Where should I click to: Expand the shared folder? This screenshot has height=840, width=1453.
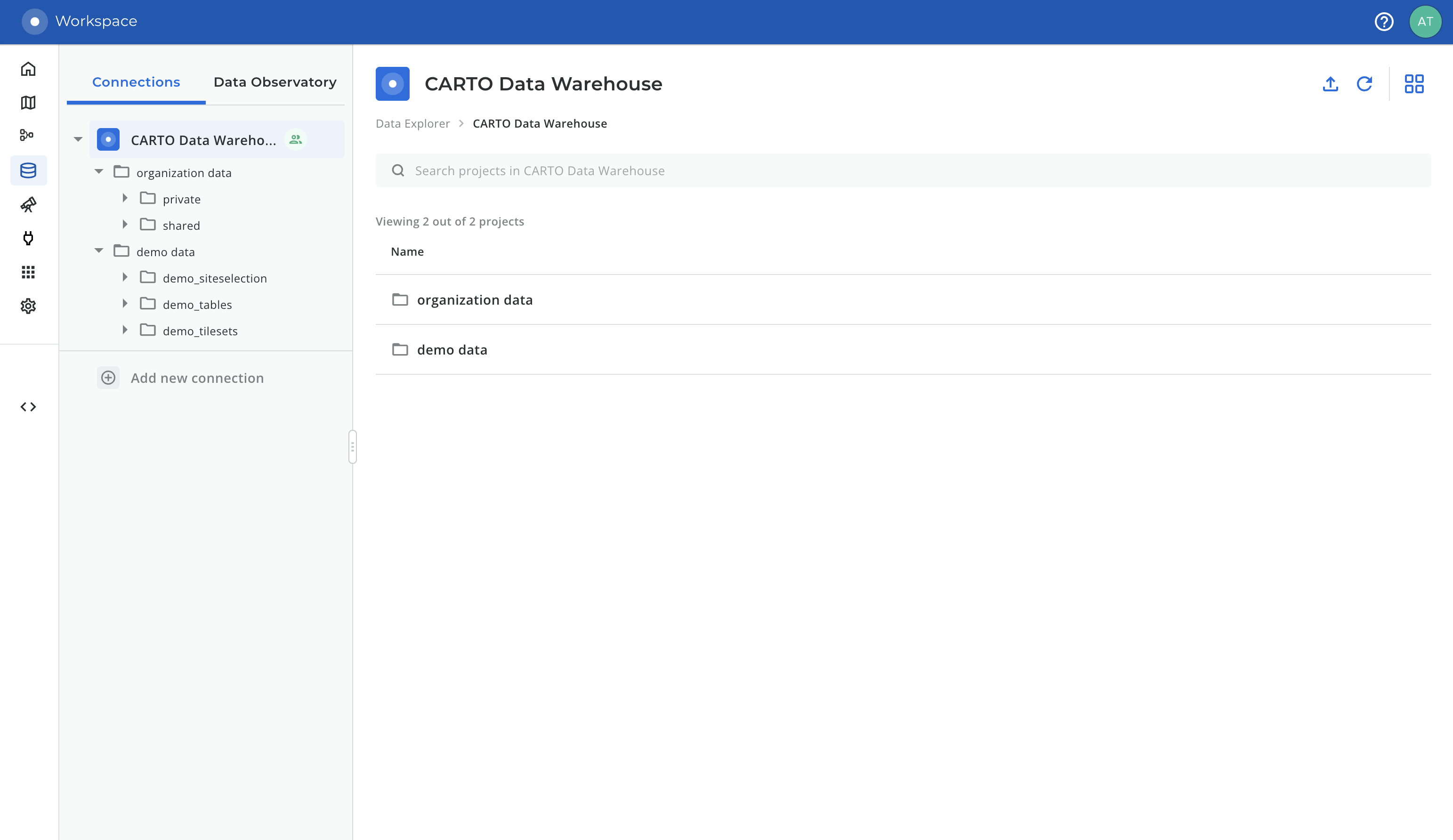[x=125, y=225]
